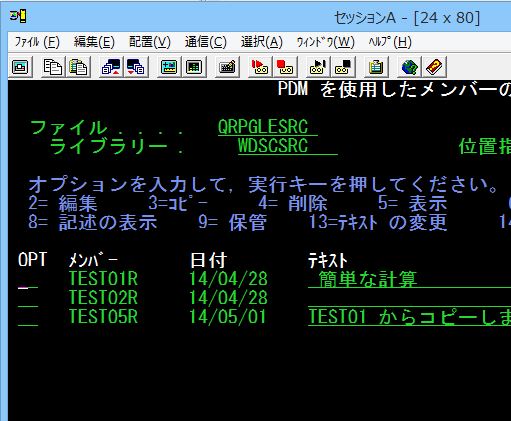Click the Stop Macro Recording icon

[x=285, y=67]
